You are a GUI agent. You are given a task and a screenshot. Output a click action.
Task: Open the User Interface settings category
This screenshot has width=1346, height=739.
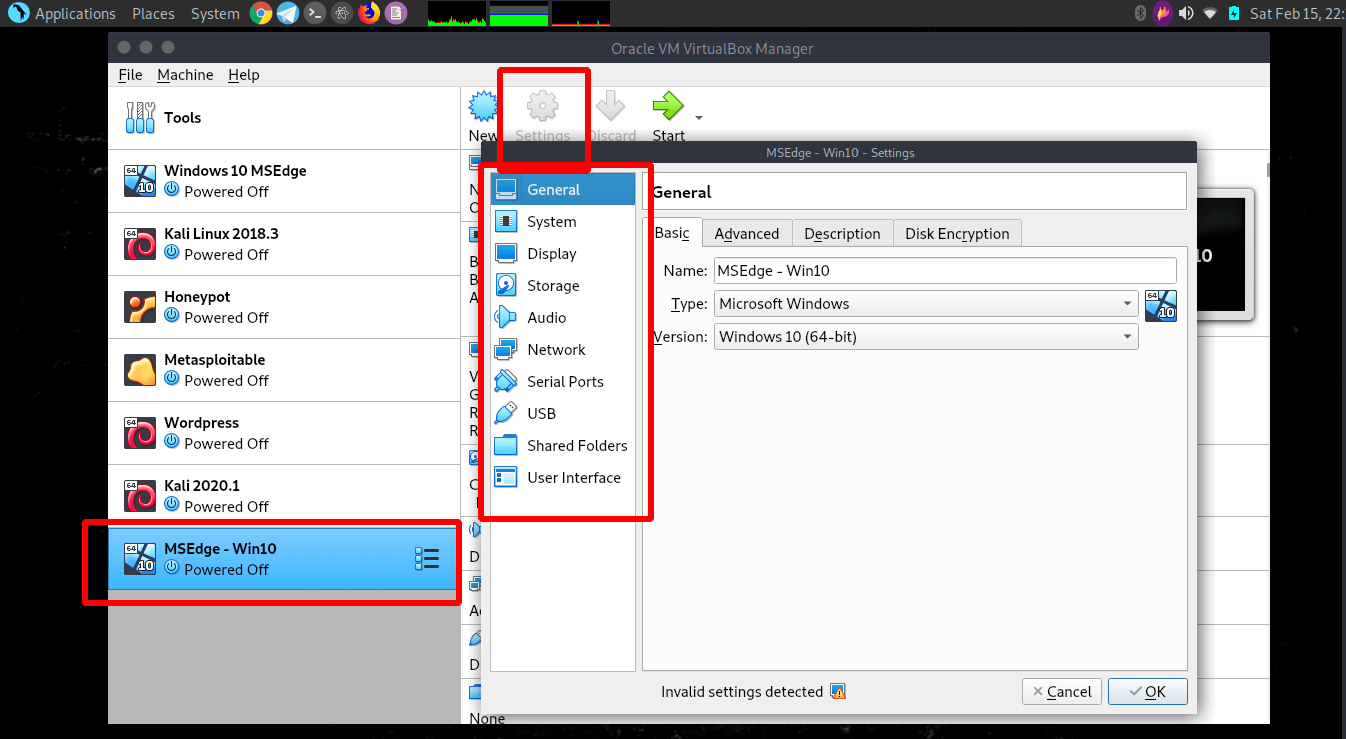pyautogui.click(x=563, y=477)
